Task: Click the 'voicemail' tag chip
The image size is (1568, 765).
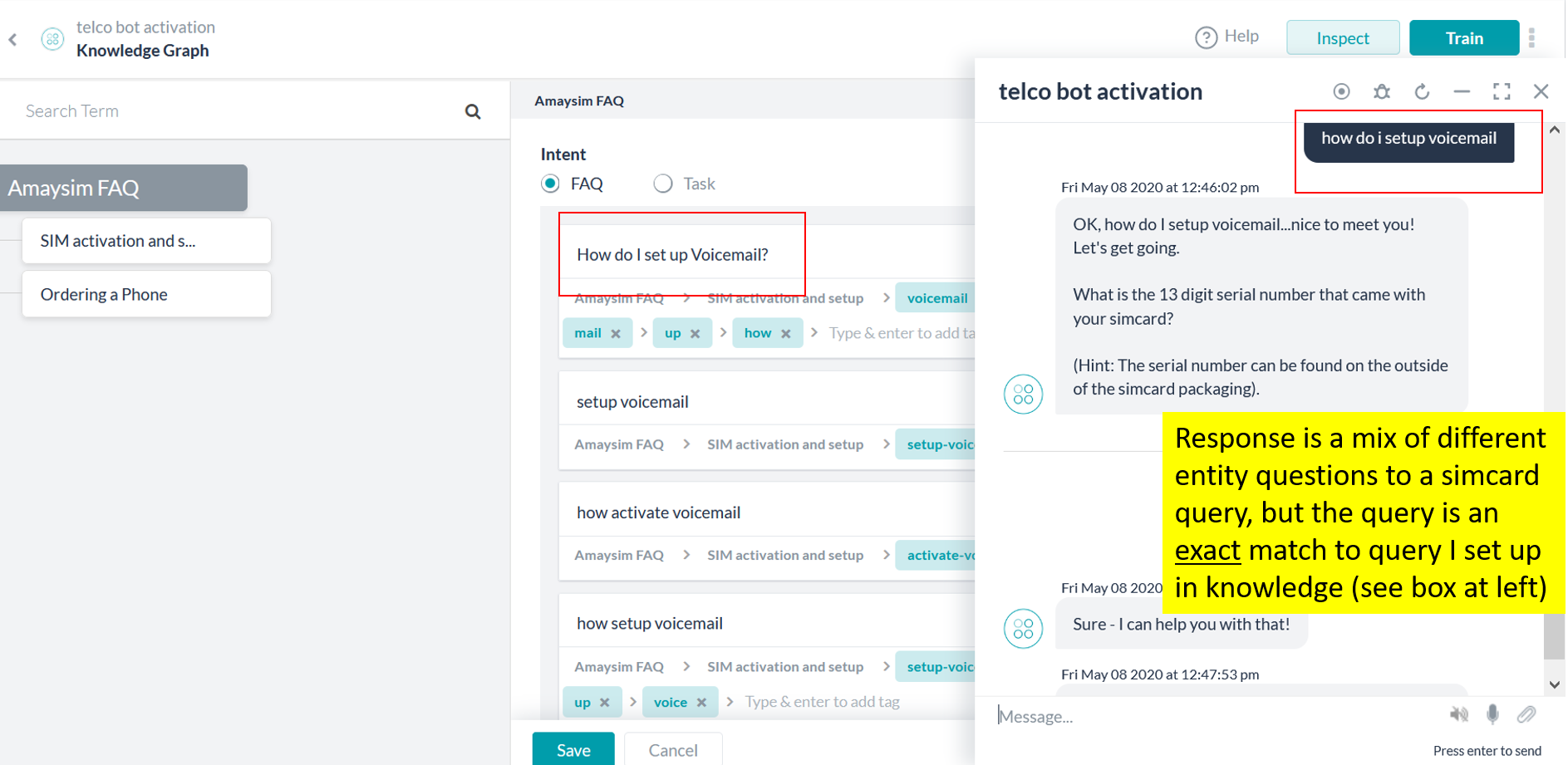Action: tap(936, 298)
